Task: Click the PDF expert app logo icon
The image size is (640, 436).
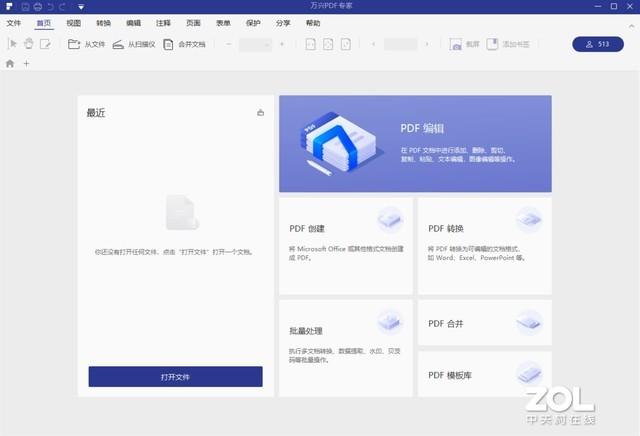Action: coord(9,6)
